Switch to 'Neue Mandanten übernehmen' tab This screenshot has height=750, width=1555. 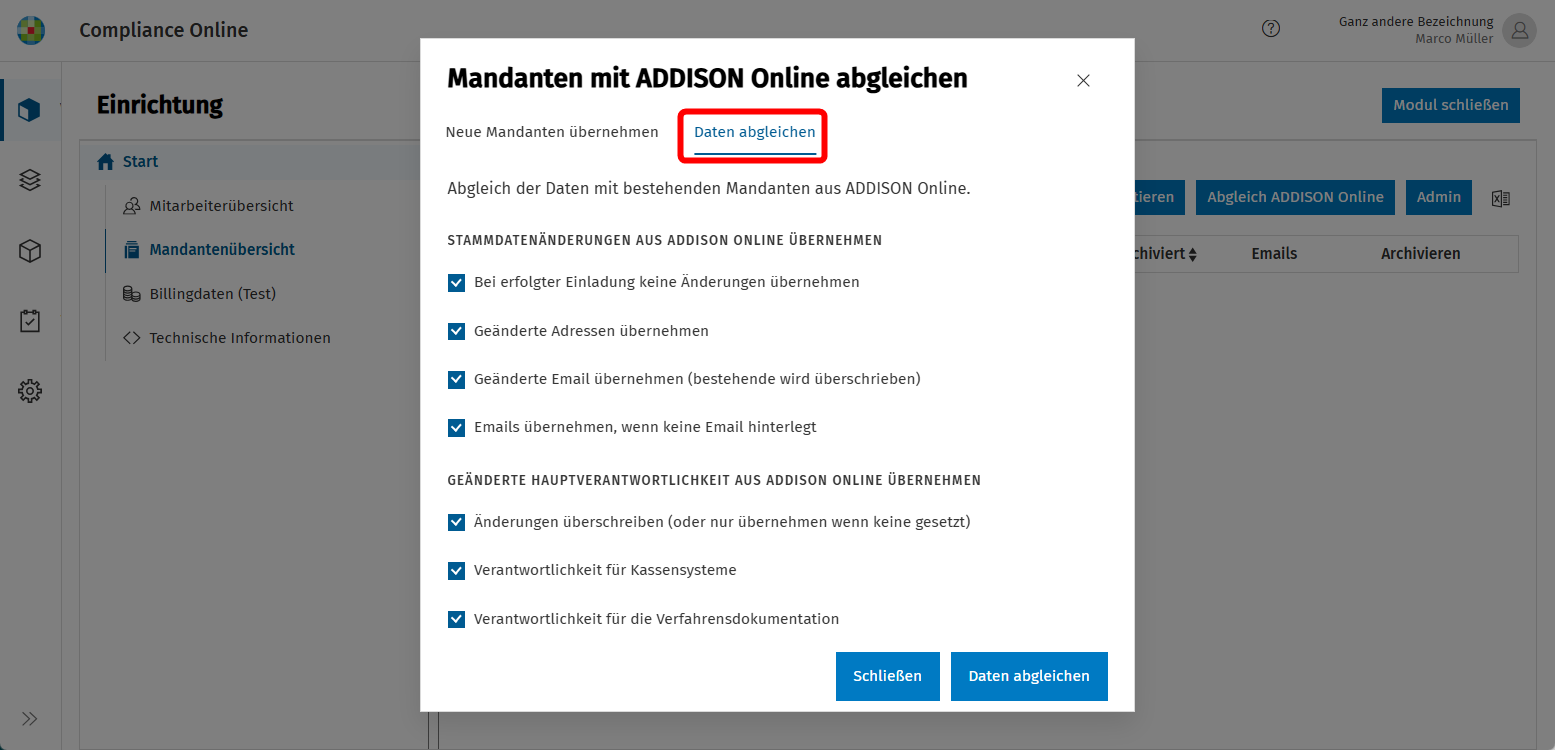[552, 132]
